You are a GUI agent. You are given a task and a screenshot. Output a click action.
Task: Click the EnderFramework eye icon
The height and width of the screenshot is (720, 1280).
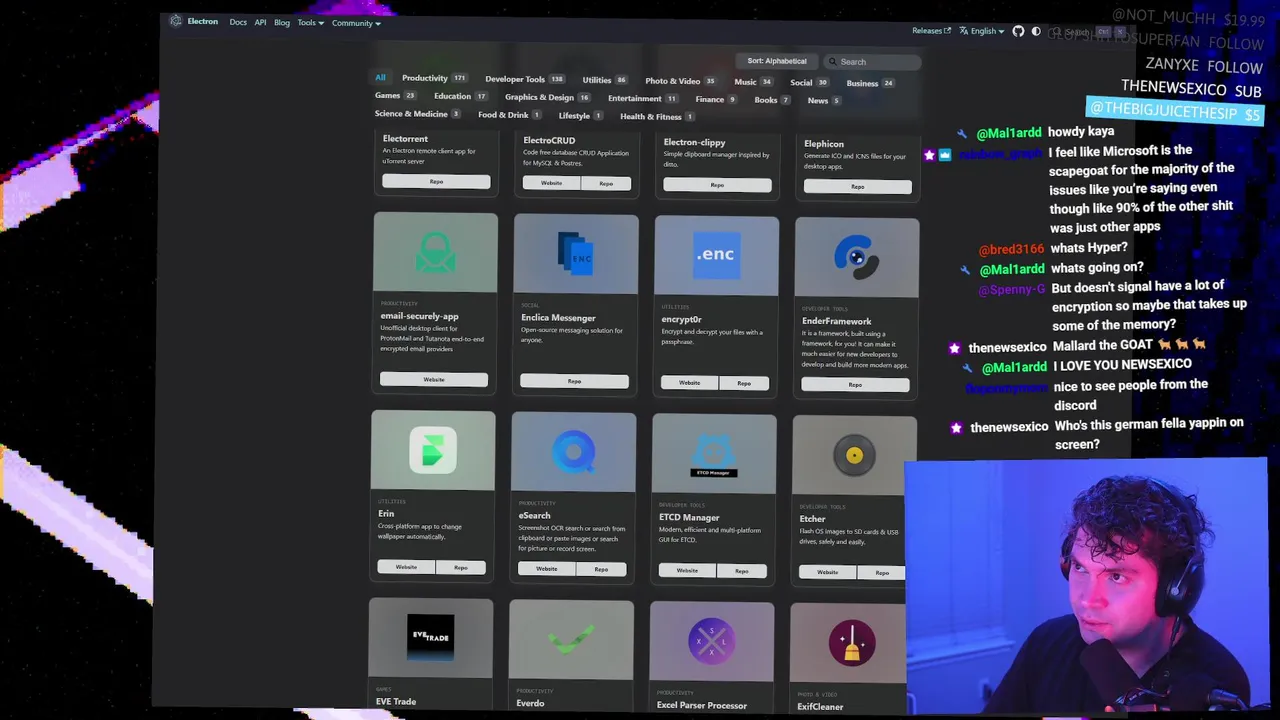coord(856,257)
